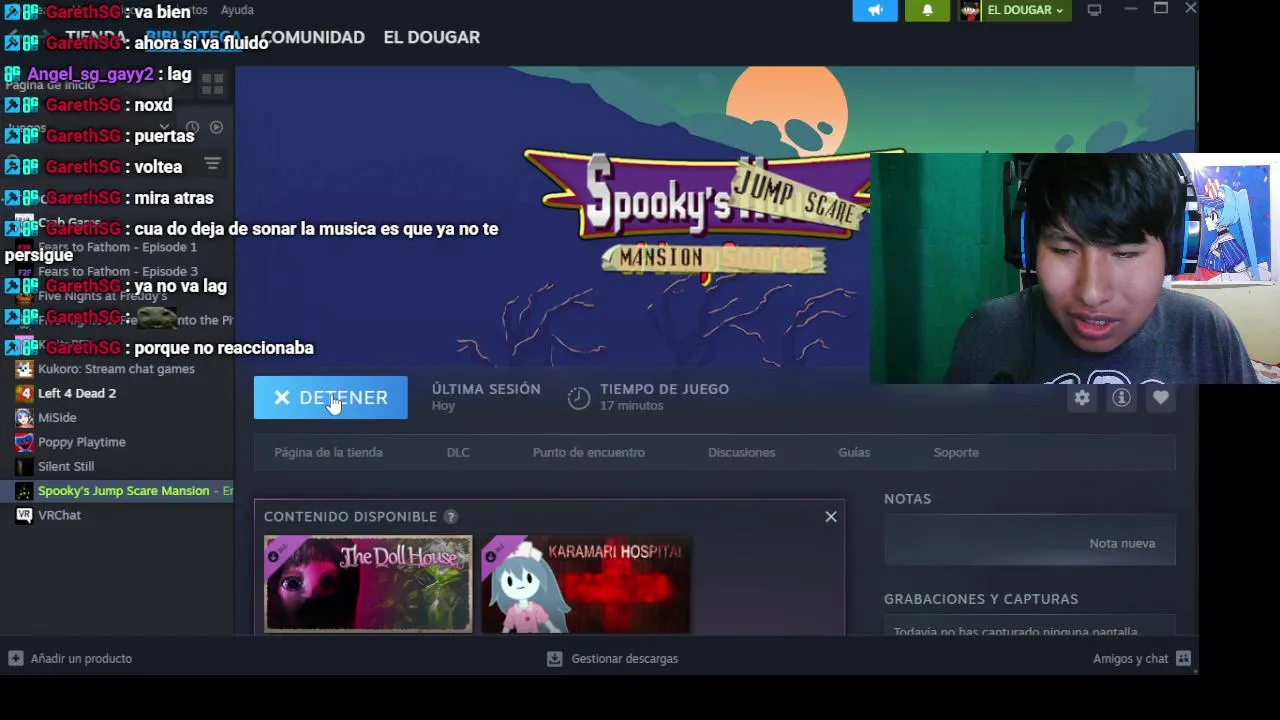This screenshot has height=720, width=1280.
Task: Open Punto de encuentro tab
Action: coord(589,452)
